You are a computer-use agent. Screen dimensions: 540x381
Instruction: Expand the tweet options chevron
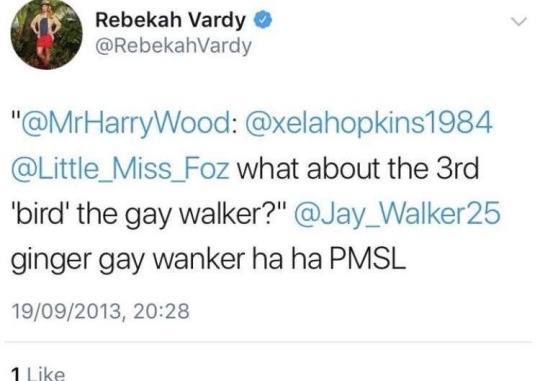point(519,21)
